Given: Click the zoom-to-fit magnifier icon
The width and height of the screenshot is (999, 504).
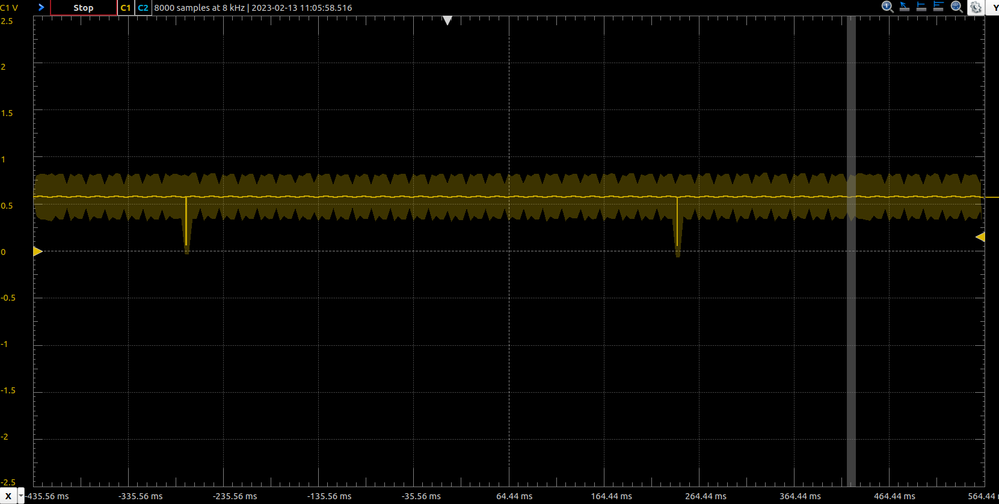Looking at the screenshot, I should pos(956,6).
